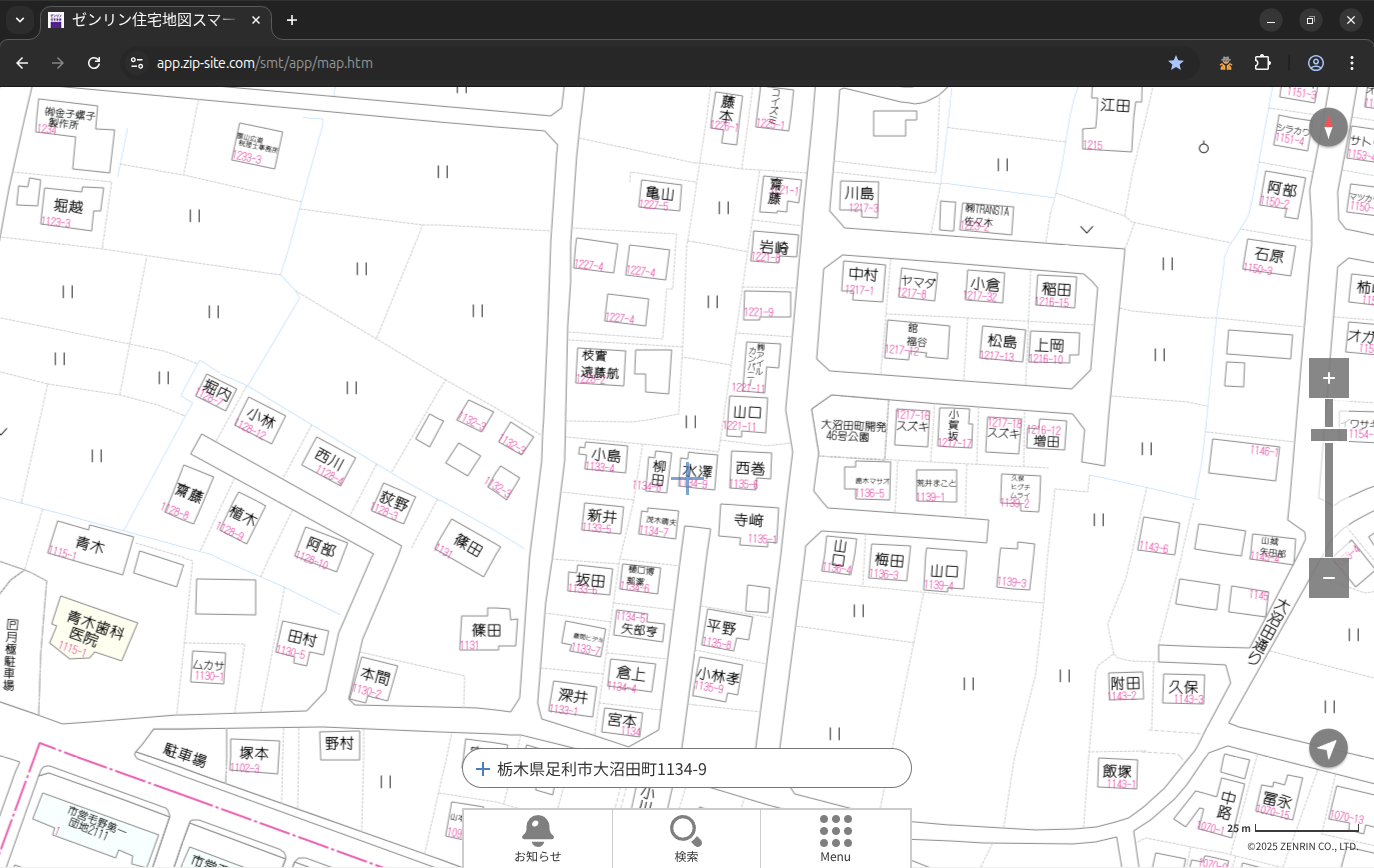Click the current location arrow icon
Screen dimensions: 1374x868
coord(1328,748)
